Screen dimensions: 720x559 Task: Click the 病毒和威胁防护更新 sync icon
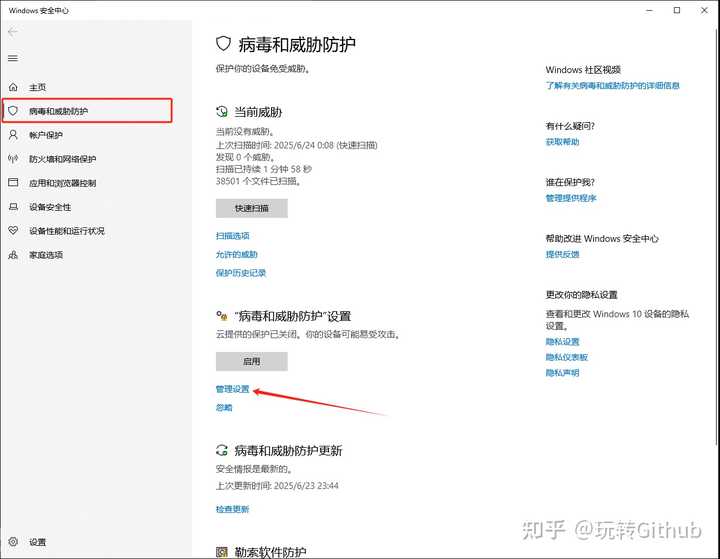tap(222, 450)
